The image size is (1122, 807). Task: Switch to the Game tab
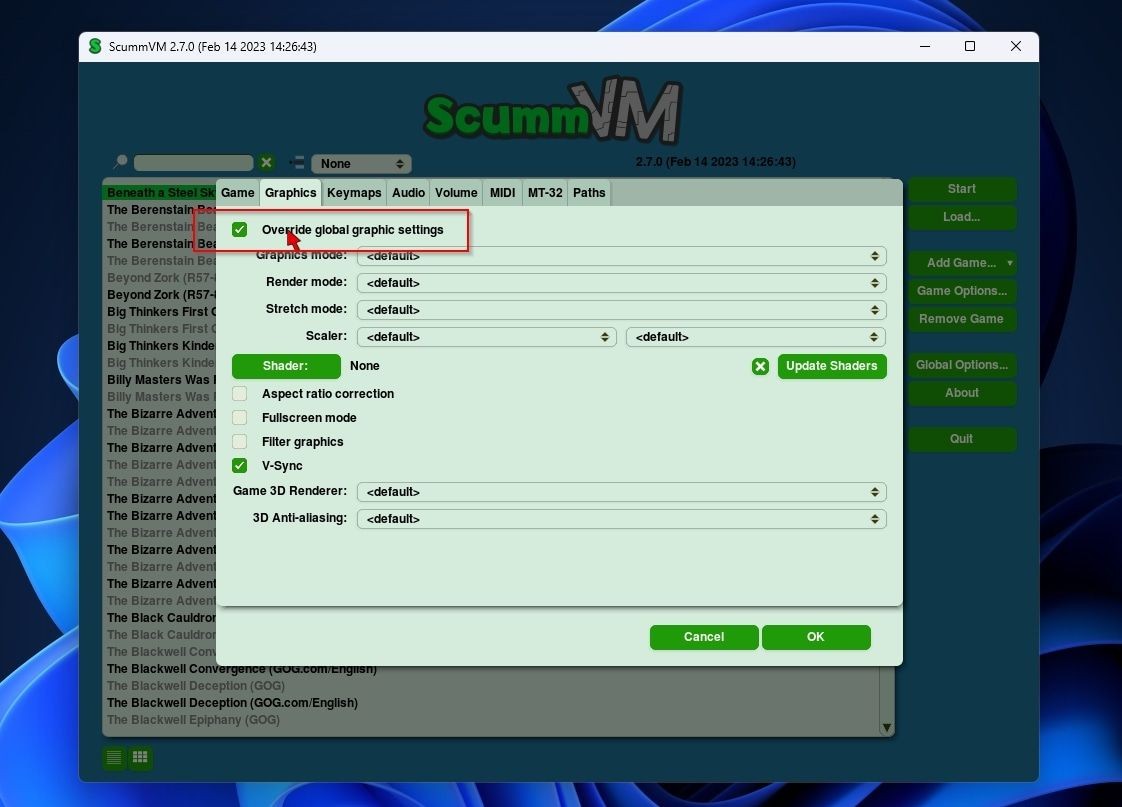click(238, 192)
